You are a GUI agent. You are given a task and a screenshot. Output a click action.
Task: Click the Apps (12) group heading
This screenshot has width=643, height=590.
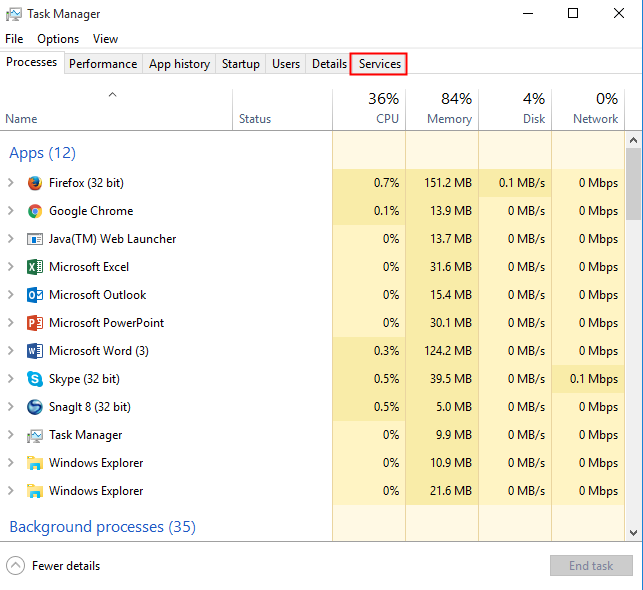[x=43, y=153]
